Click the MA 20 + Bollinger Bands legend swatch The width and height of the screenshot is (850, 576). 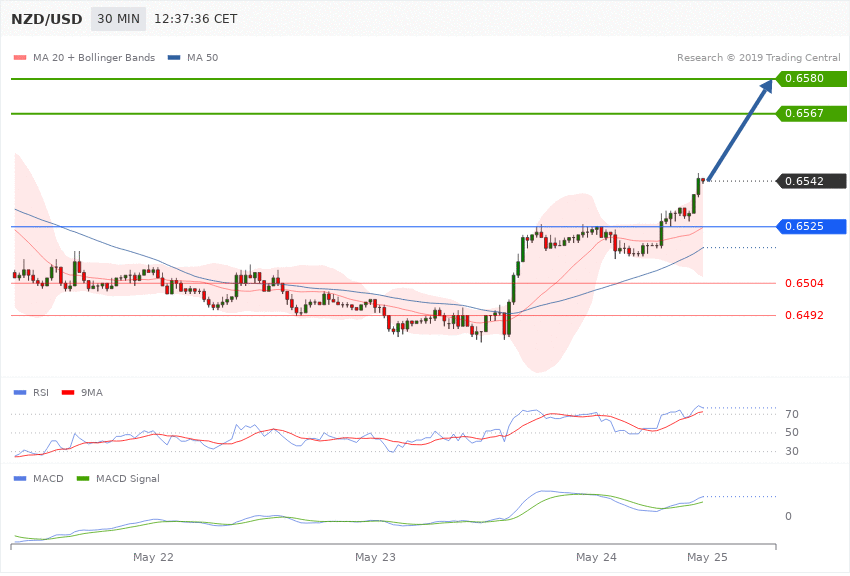tap(20, 57)
